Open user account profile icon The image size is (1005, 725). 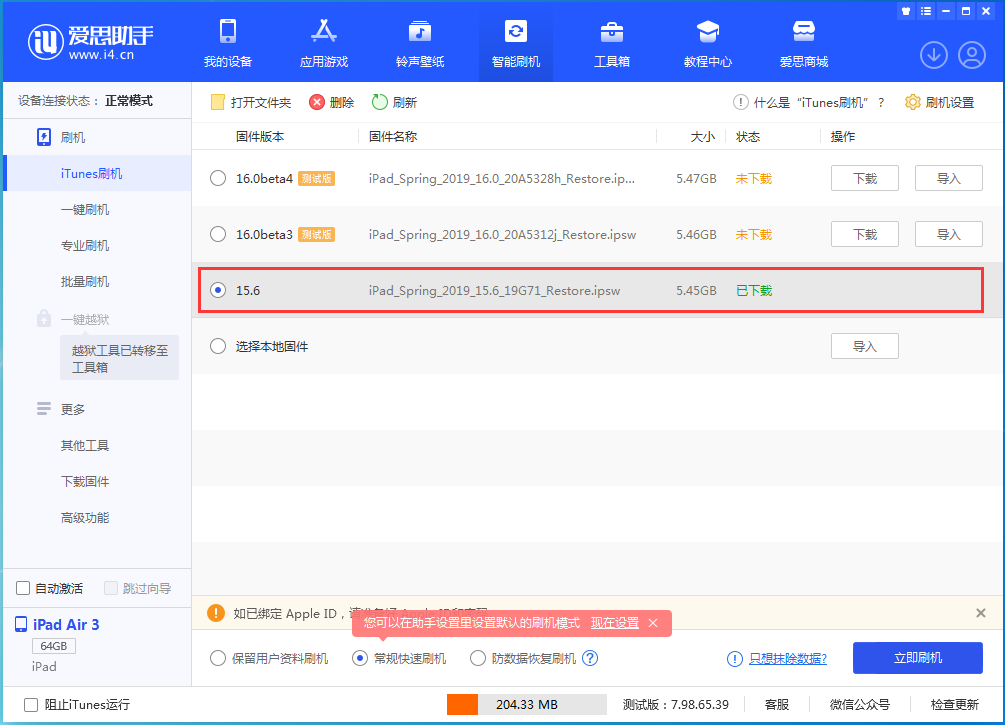coord(972,55)
